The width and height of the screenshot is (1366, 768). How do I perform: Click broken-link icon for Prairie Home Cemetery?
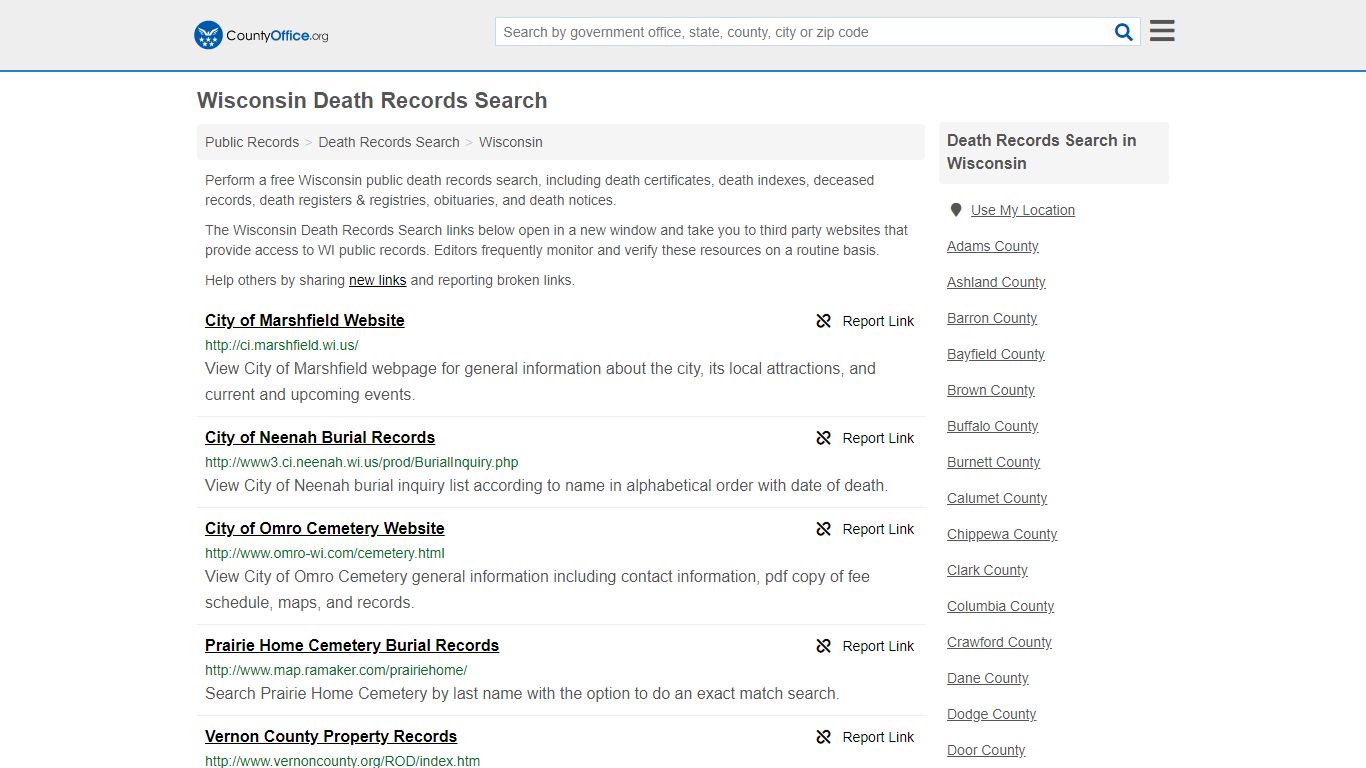pyautogui.click(x=824, y=646)
